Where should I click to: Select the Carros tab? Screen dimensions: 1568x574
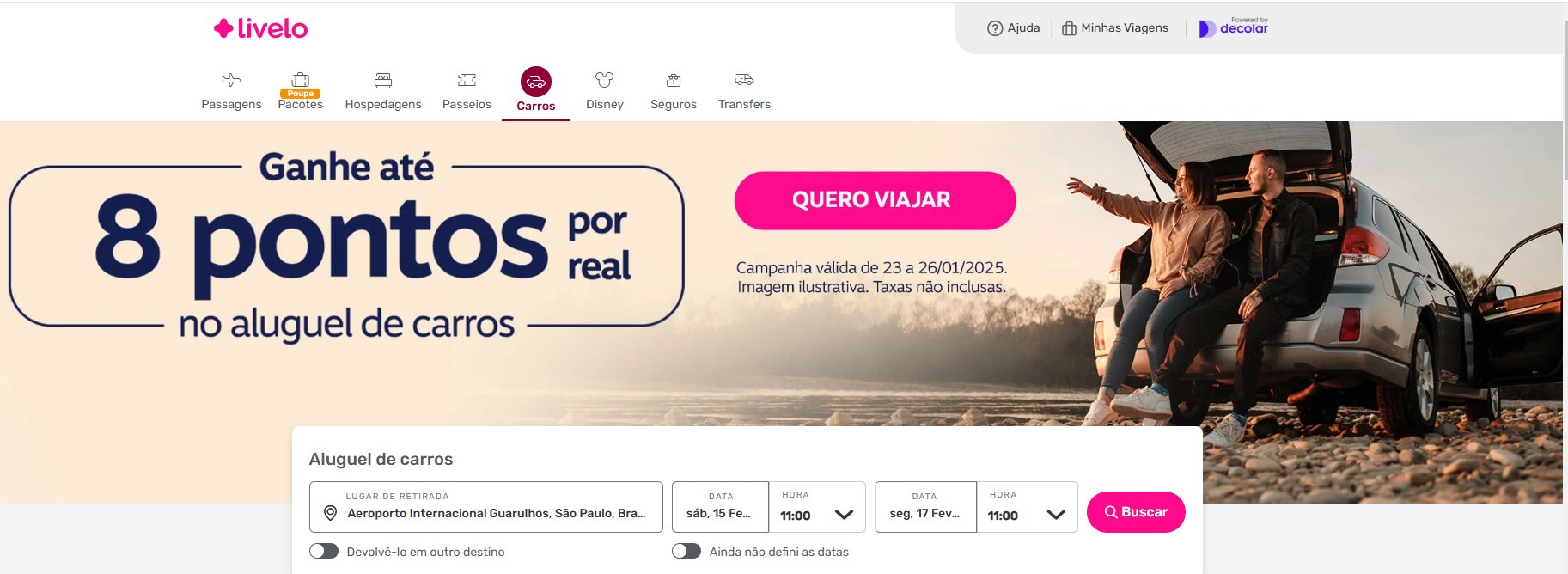536,90
